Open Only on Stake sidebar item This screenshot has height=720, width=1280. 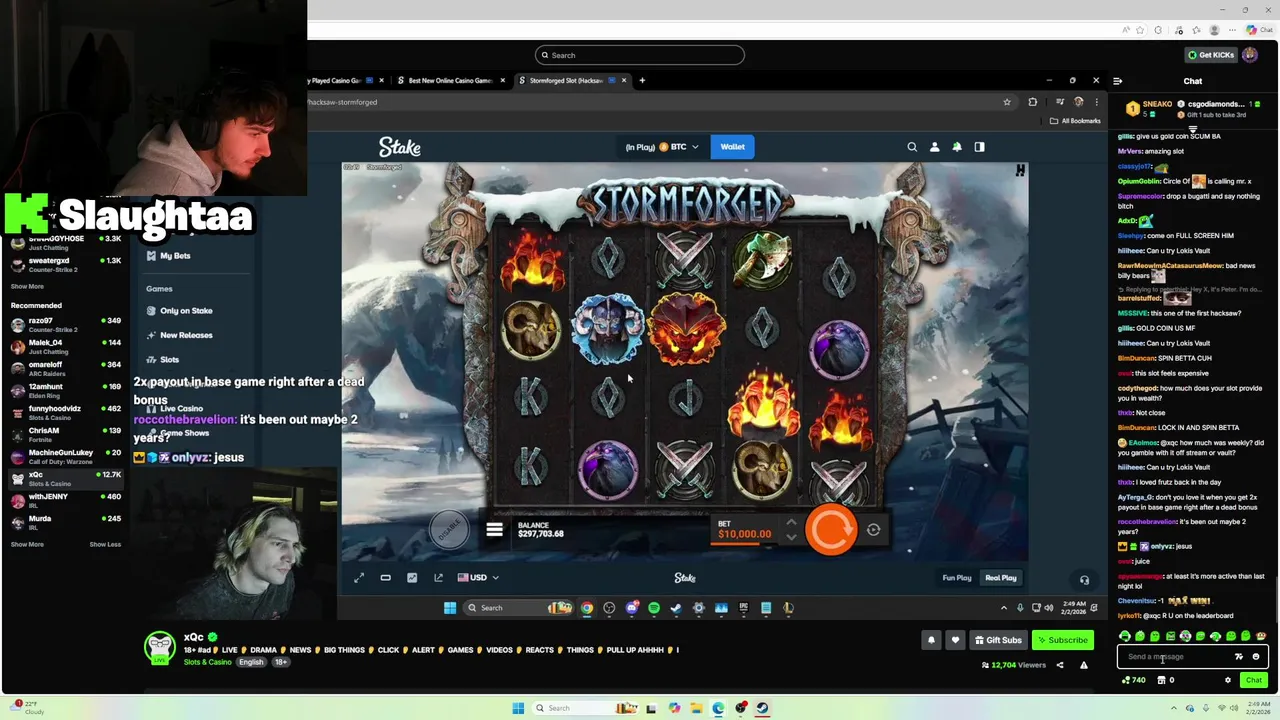(x=186, y=311)
